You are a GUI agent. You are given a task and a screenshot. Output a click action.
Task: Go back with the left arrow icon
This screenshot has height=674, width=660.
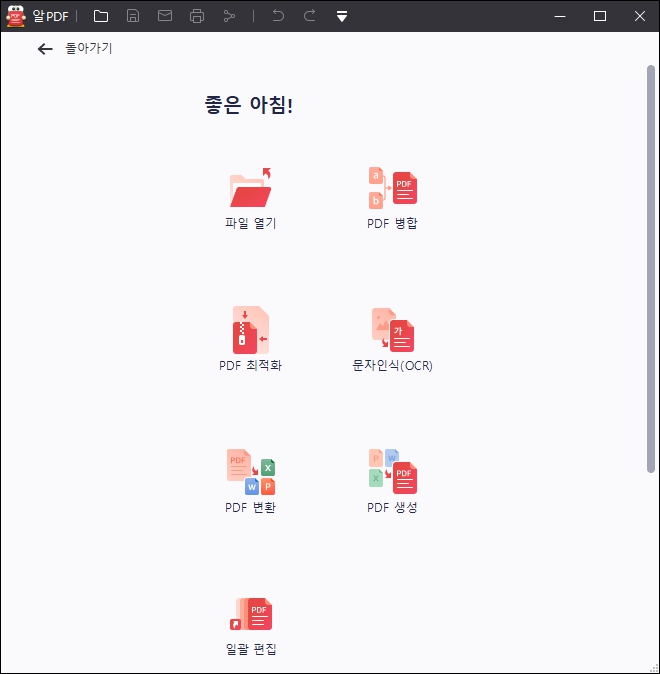pos(45,49)
